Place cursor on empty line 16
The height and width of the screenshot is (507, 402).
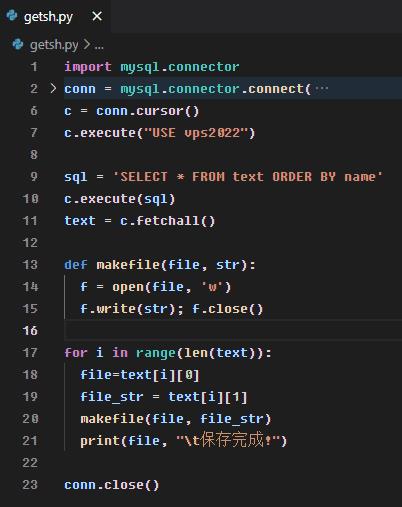pos(233,331)
